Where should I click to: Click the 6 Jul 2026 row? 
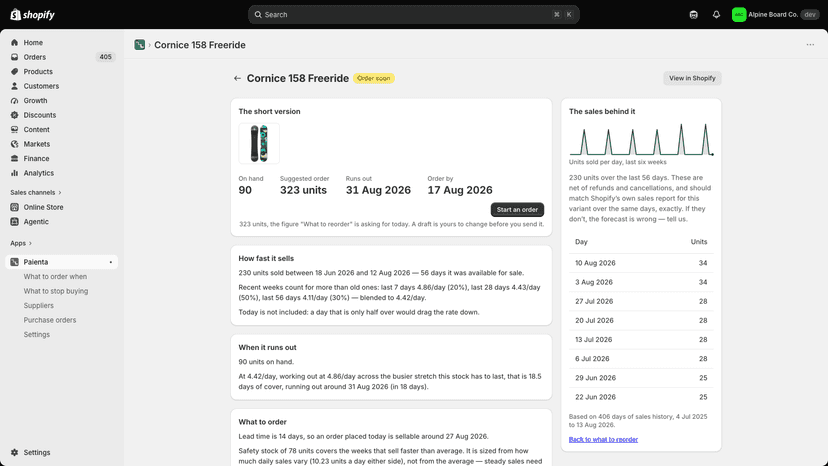641,359
